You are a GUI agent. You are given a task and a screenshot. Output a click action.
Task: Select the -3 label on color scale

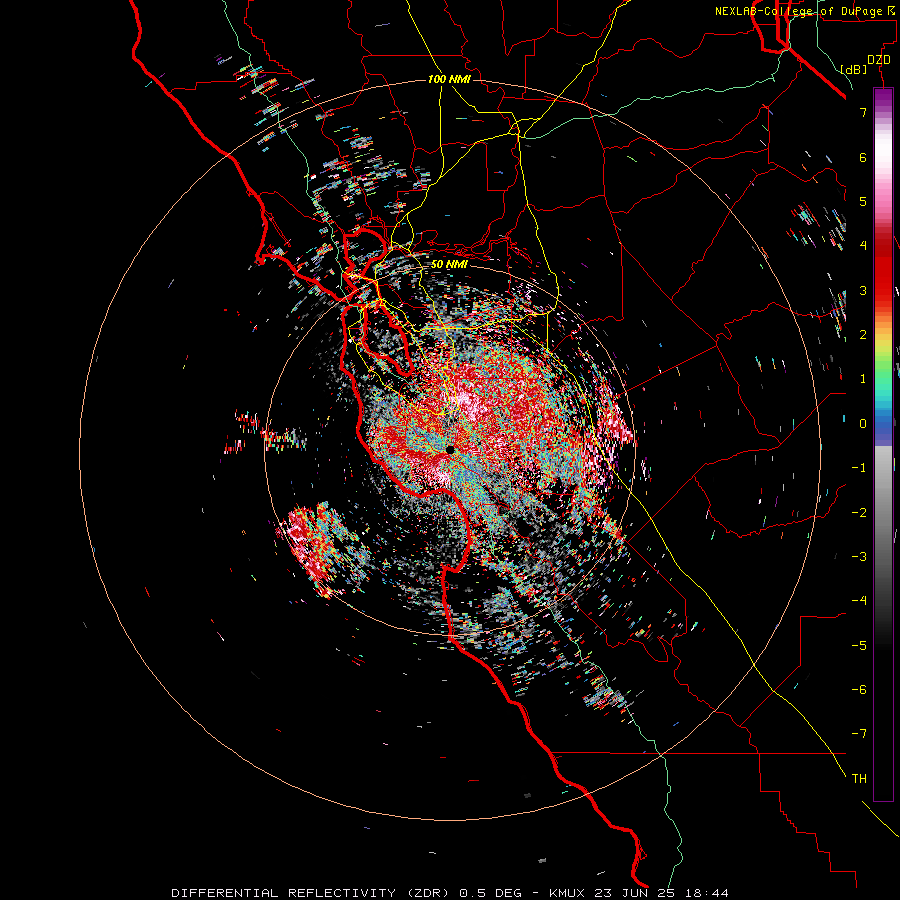tap(859, 557)
